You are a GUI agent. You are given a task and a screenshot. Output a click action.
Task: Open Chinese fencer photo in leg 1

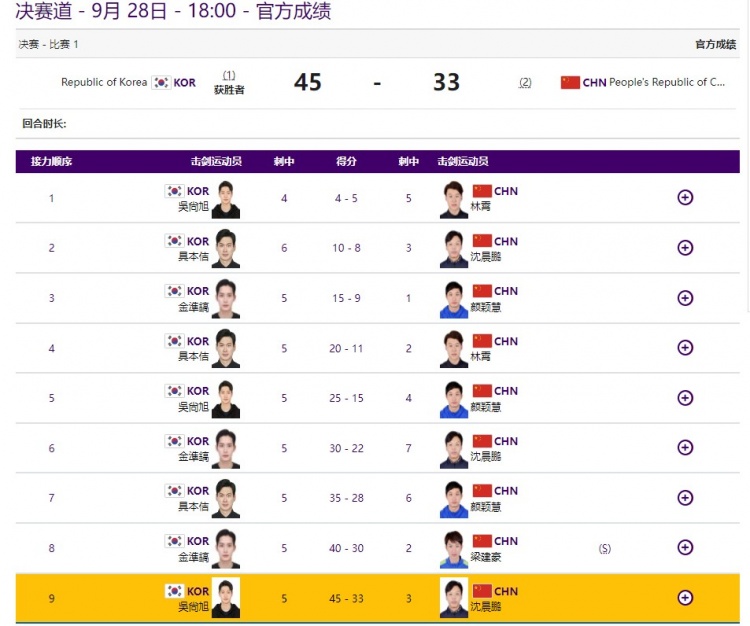point(453,199)
